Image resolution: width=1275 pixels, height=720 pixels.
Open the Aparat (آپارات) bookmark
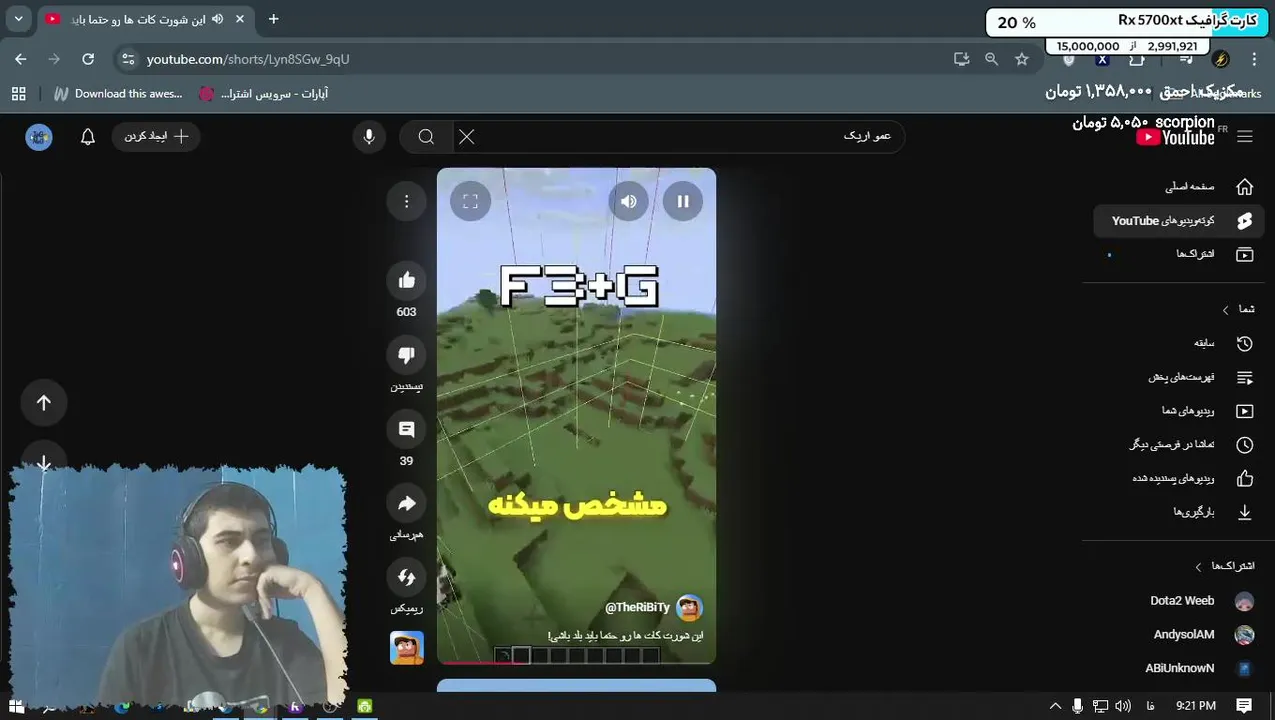click(263, 93)
